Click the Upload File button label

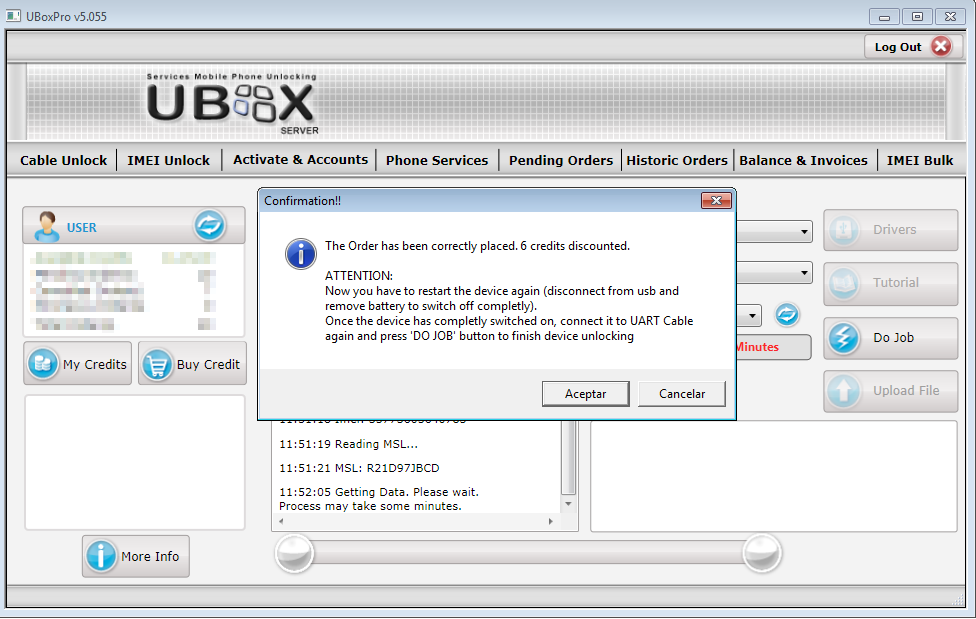906,390
